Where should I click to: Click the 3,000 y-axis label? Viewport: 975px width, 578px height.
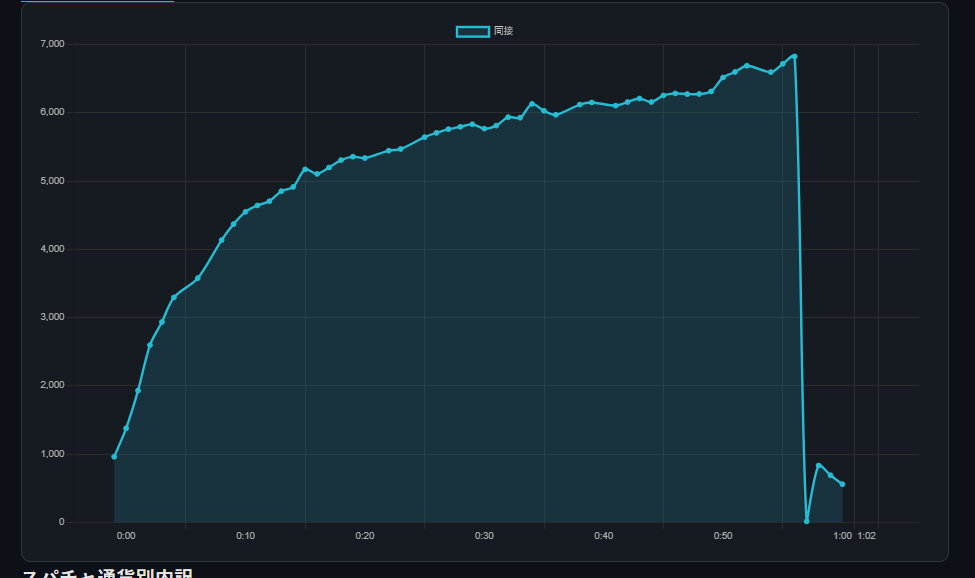click(x=52, y=317)
